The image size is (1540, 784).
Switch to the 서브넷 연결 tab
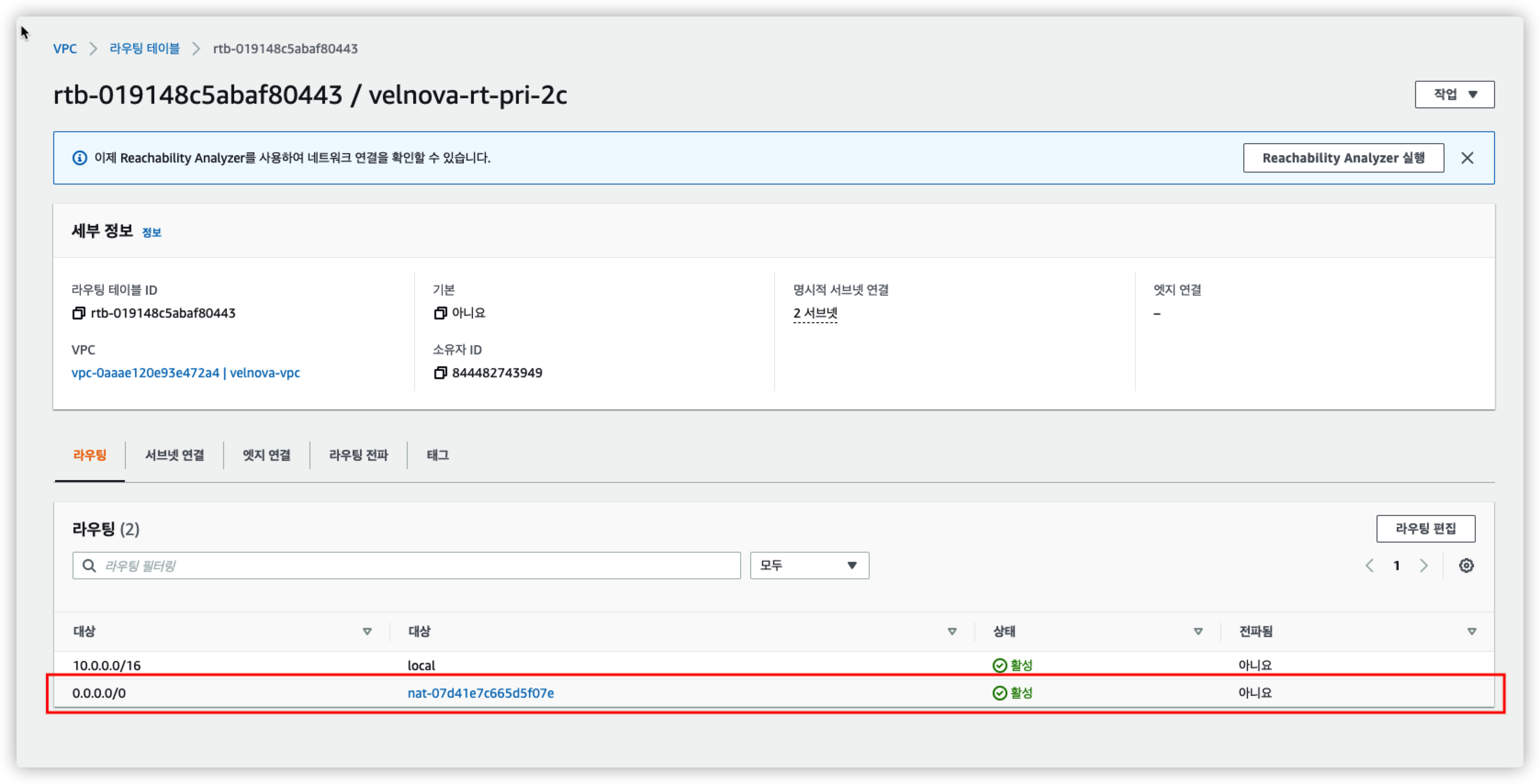point(174,455)
